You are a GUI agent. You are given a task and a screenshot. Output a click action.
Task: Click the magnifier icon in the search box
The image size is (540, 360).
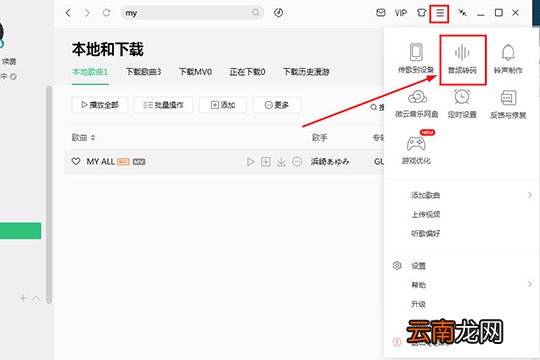coord(256,13)
